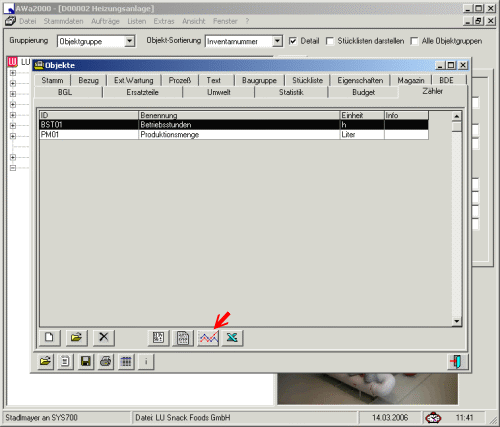Click the new counter document icon

49,337
